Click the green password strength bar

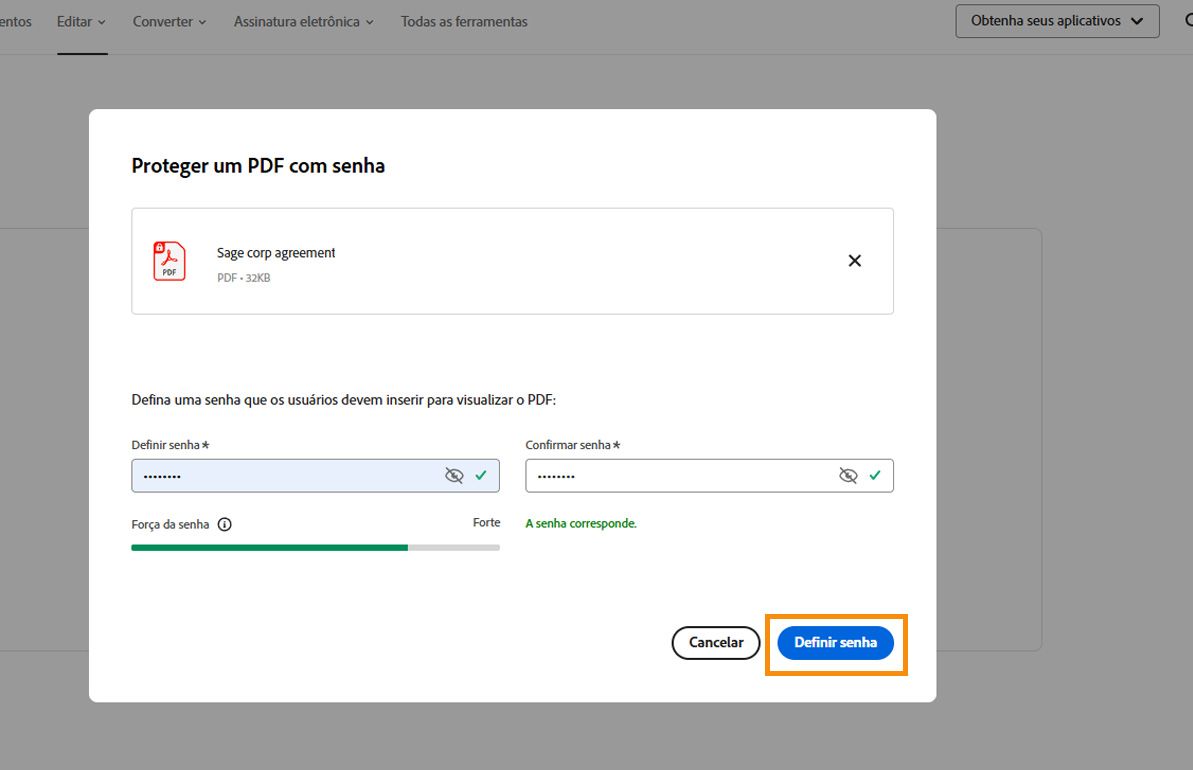tap(270, 547)
